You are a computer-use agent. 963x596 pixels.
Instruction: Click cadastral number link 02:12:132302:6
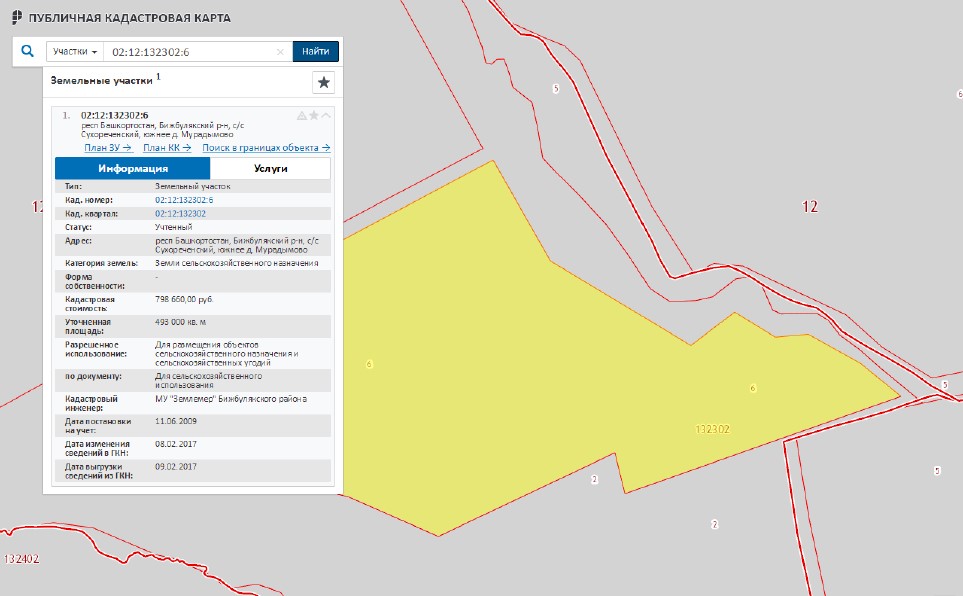coord(184,200)
